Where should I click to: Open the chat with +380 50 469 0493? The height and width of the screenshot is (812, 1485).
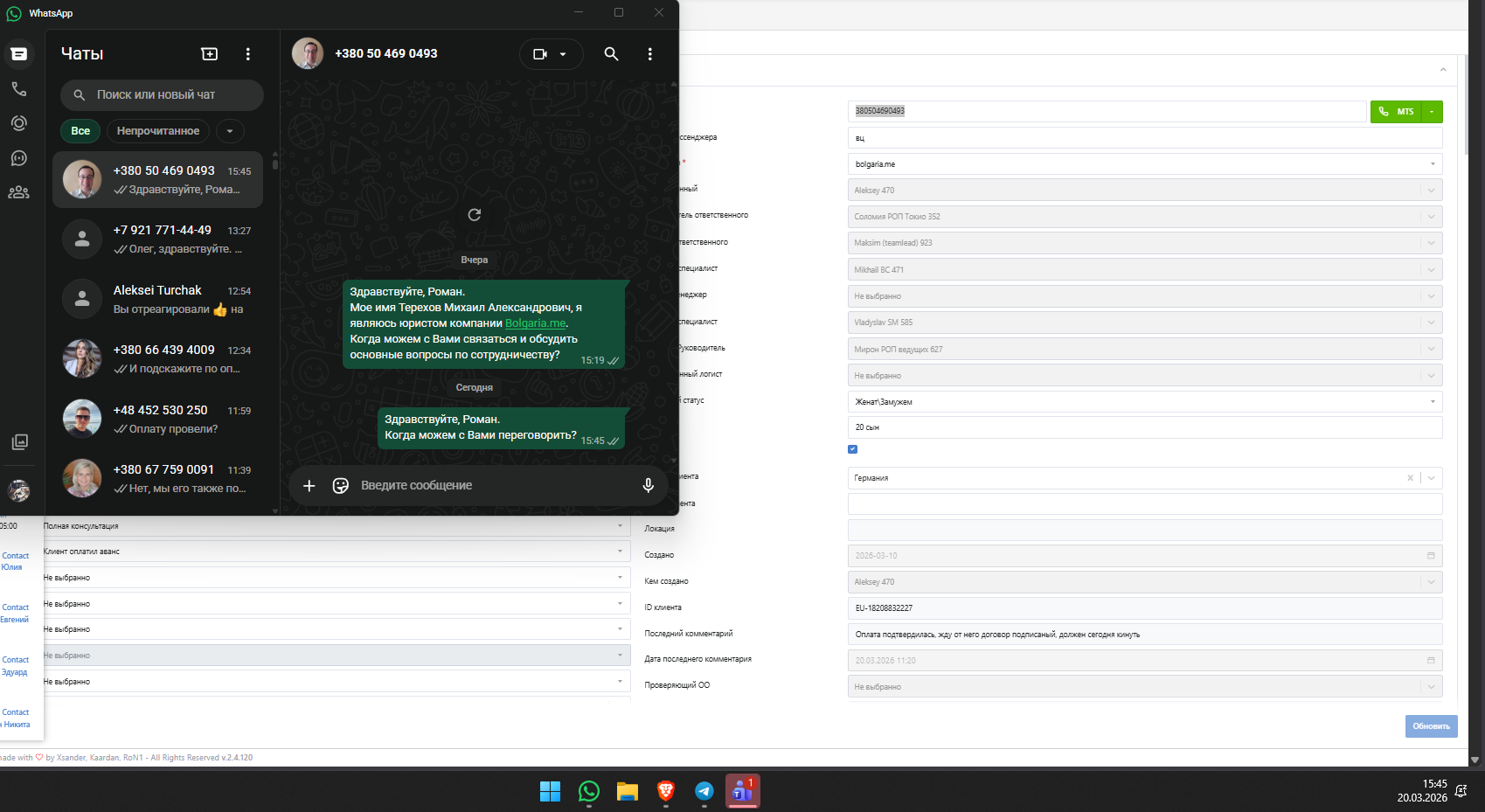click(157, 179)
